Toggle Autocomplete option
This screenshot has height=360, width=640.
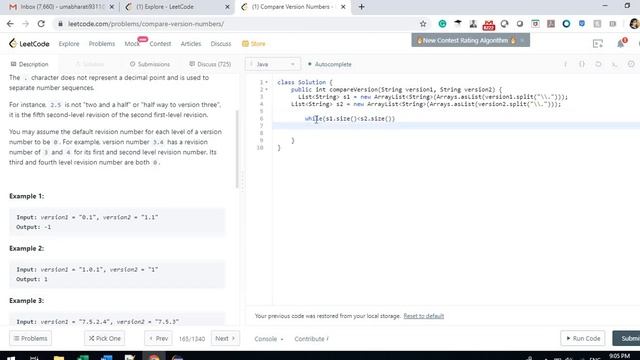coord(329,64)
